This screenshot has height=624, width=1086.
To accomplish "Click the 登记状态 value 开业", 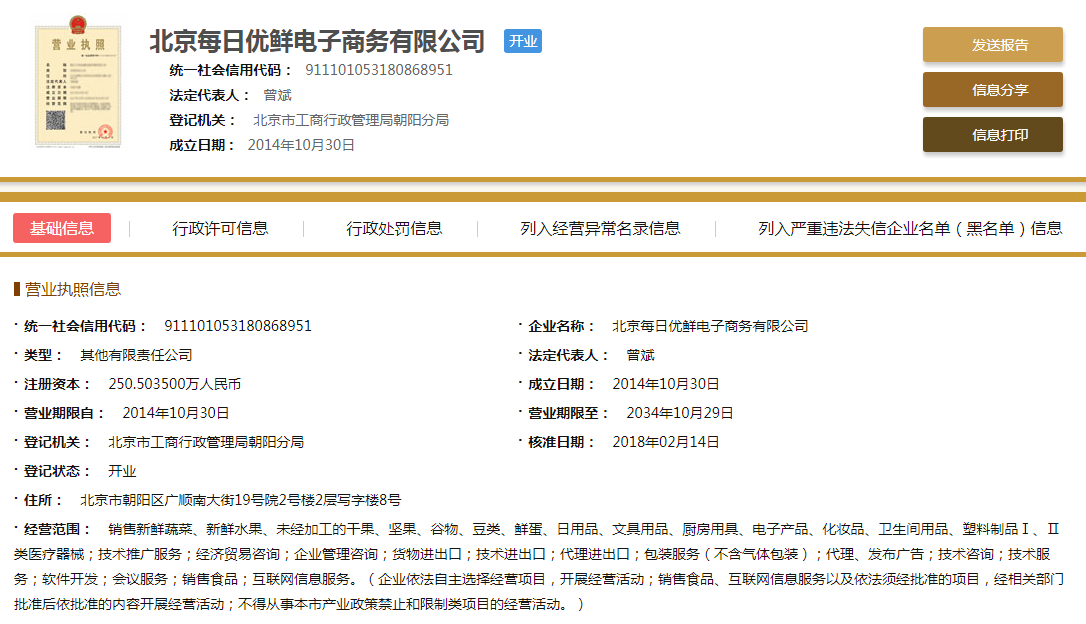I will [x=122, y=471].
